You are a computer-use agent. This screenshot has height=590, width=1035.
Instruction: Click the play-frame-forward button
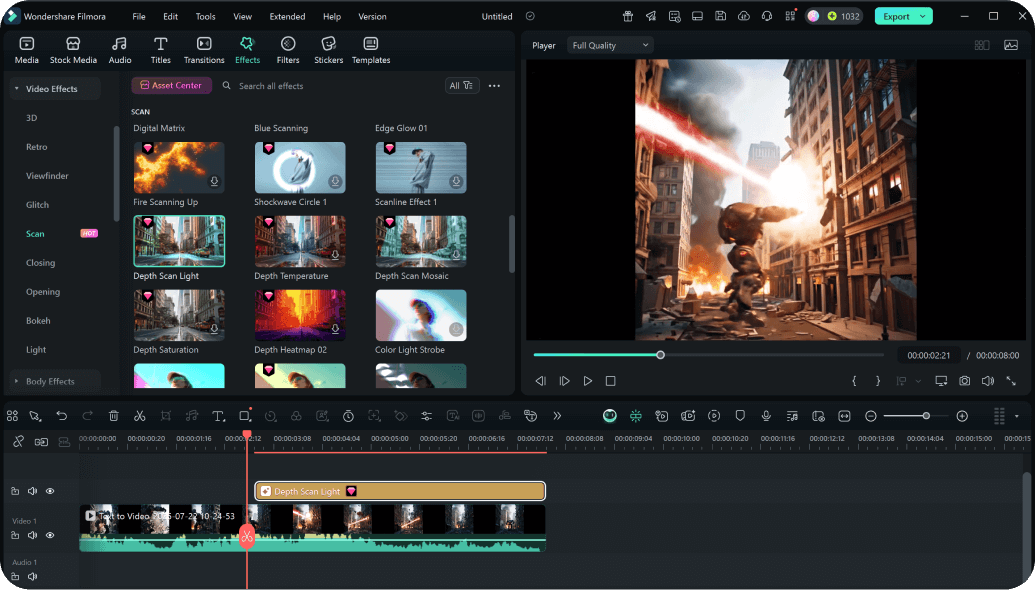pos(564,381)
